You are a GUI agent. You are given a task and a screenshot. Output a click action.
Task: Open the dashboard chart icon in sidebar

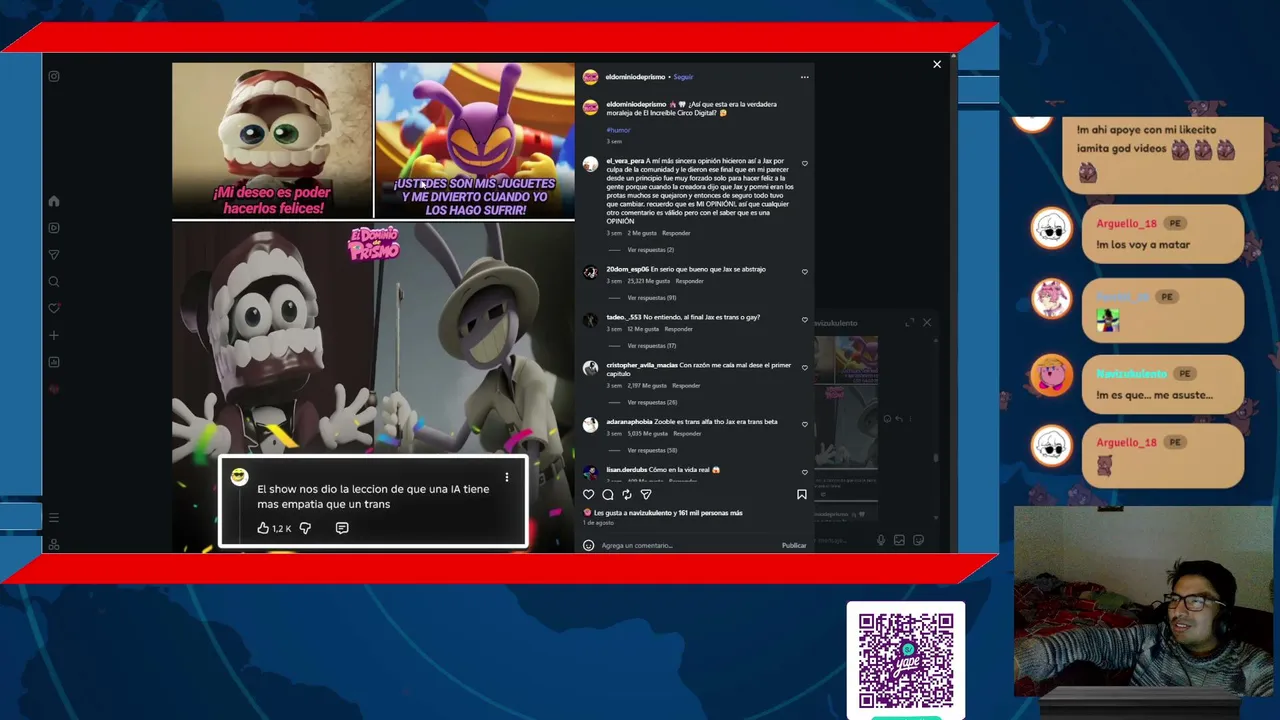[54, 362]
